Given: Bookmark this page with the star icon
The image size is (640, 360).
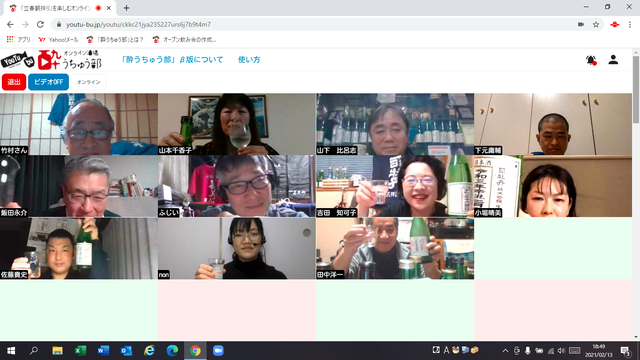Looking at the screenshot, I should click(x=596, y=24).
